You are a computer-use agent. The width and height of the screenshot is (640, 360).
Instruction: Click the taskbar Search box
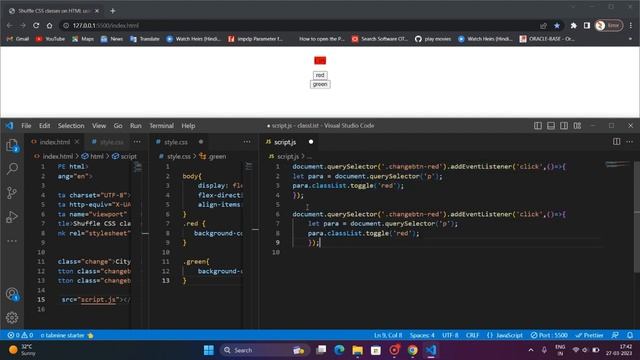(264, 350)
